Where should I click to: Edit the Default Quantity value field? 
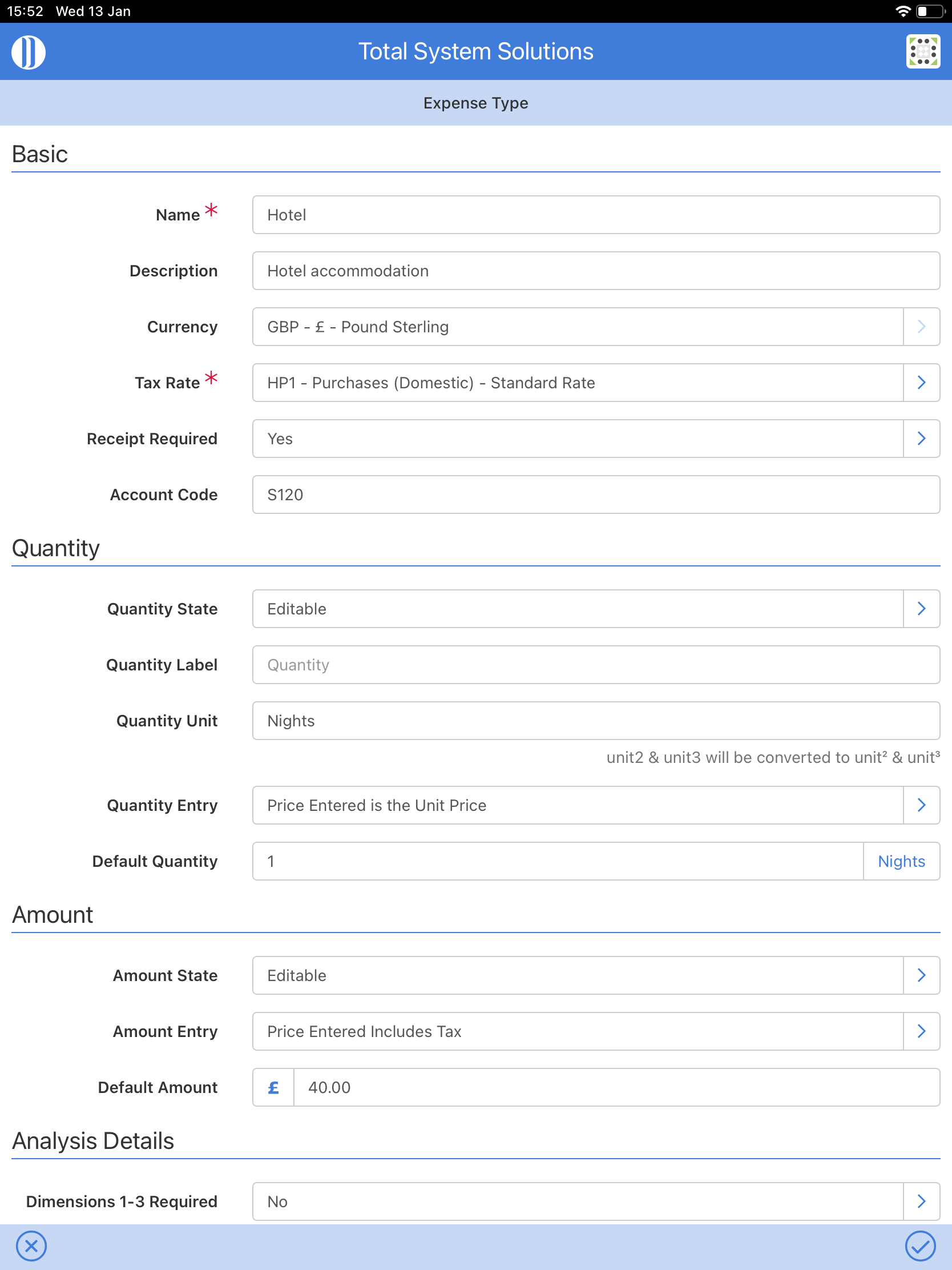point(558,861)
